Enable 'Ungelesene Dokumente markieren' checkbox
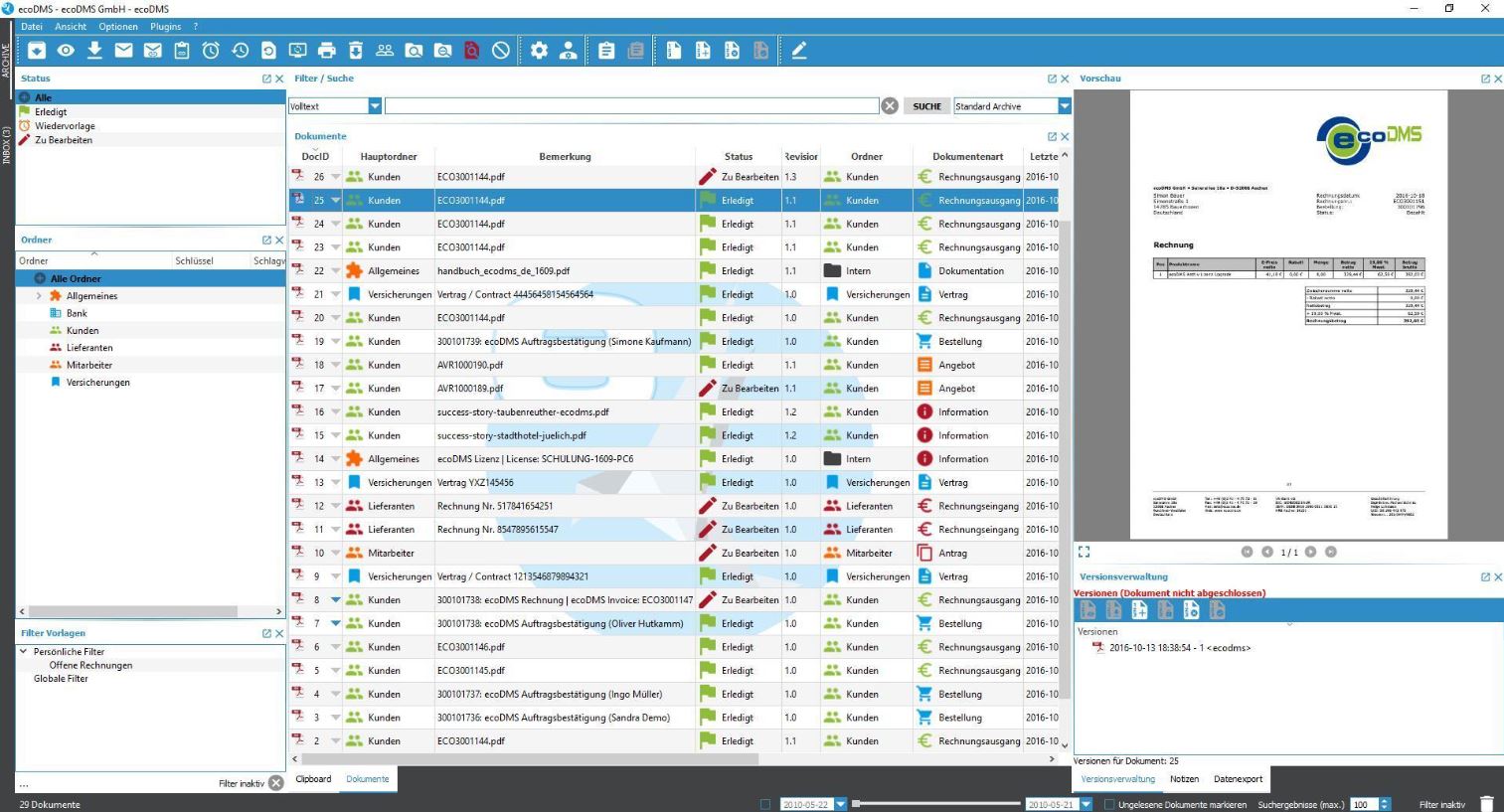 1109,804
